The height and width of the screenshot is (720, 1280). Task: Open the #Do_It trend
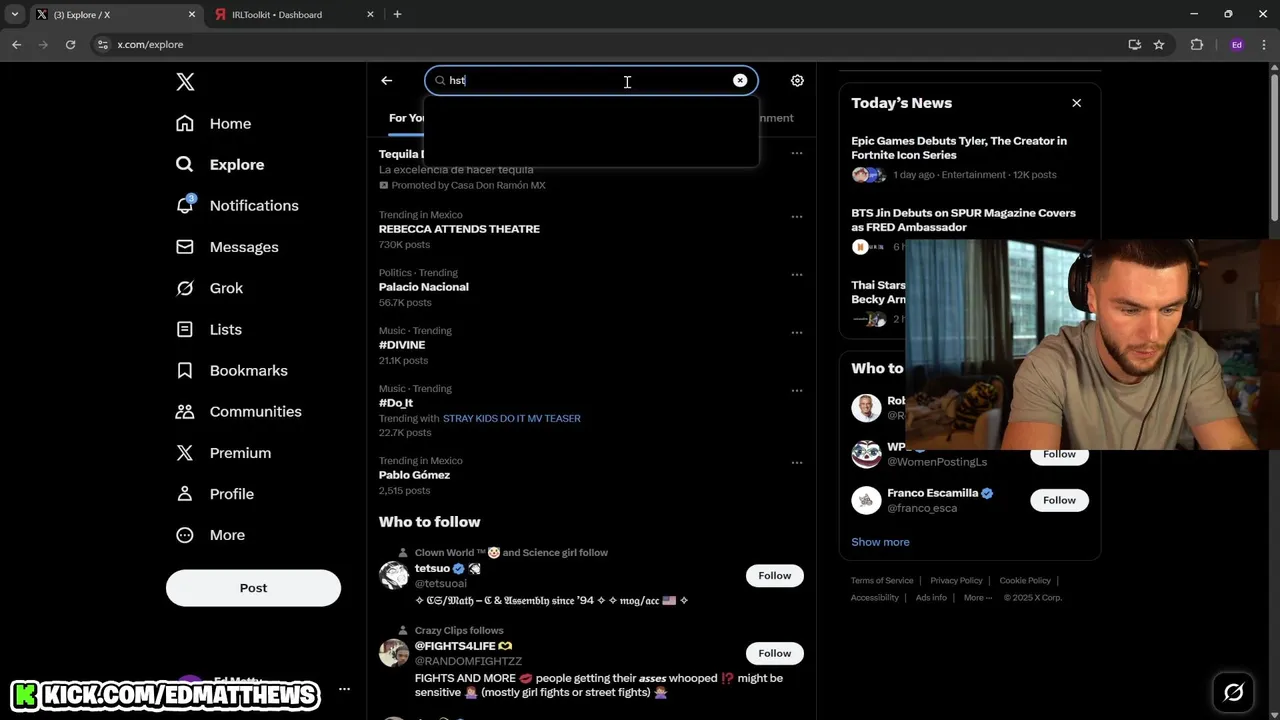(396, 403)
